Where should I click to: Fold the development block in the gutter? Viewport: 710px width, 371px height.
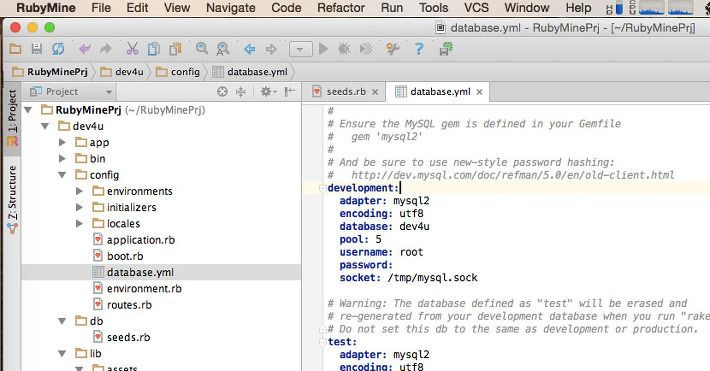click(322, 188)
